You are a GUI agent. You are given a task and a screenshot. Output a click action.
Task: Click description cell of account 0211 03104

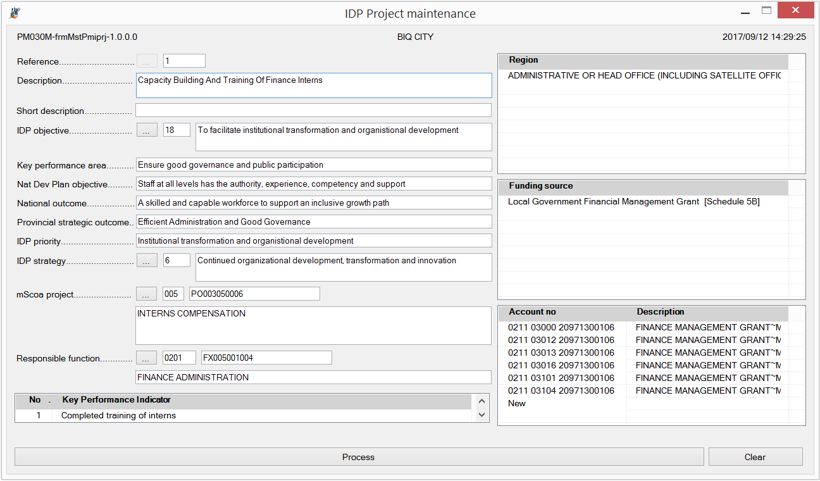pyautogui.click(x=708, y=391)
